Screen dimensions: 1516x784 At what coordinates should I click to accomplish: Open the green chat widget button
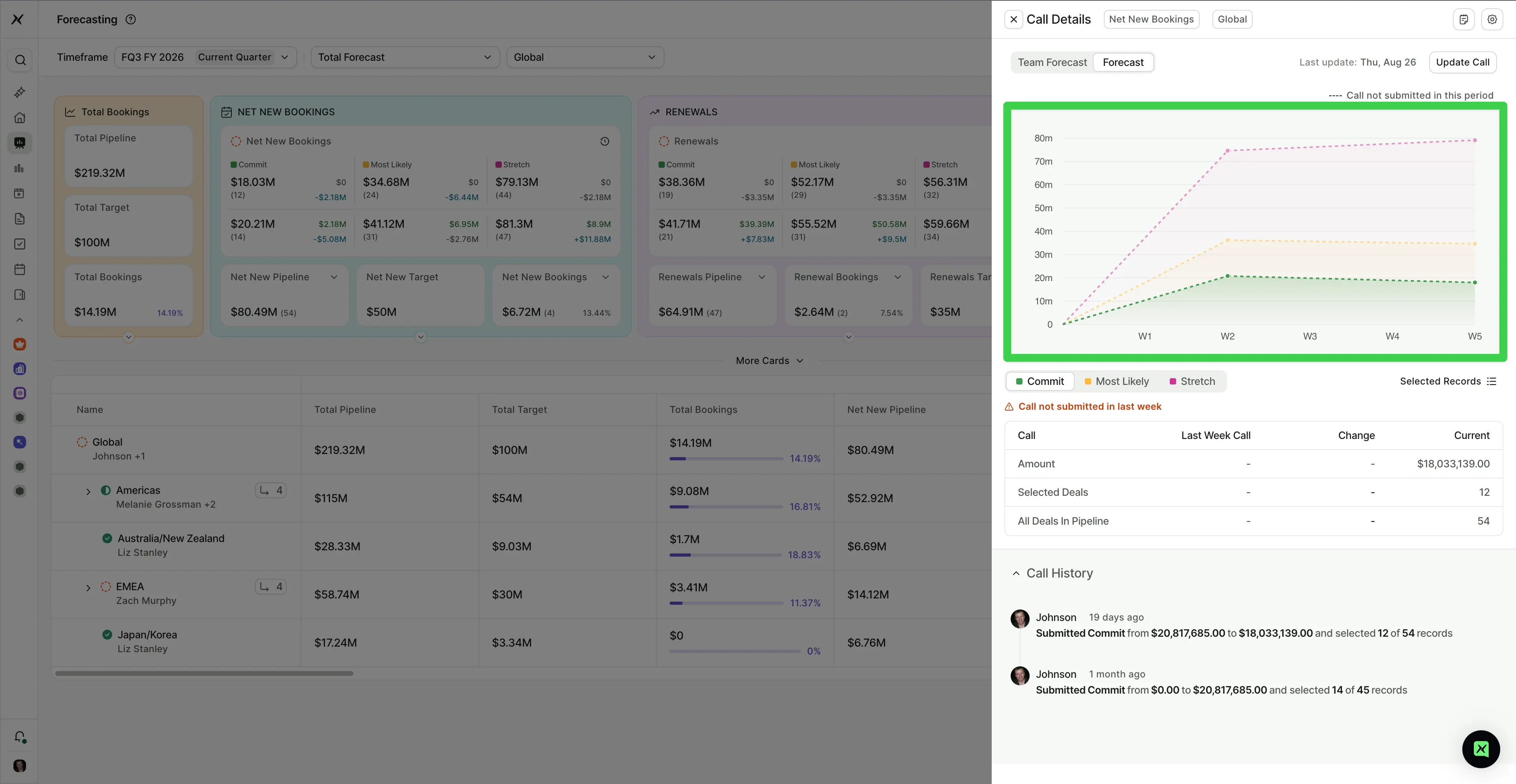point(1481,749)
